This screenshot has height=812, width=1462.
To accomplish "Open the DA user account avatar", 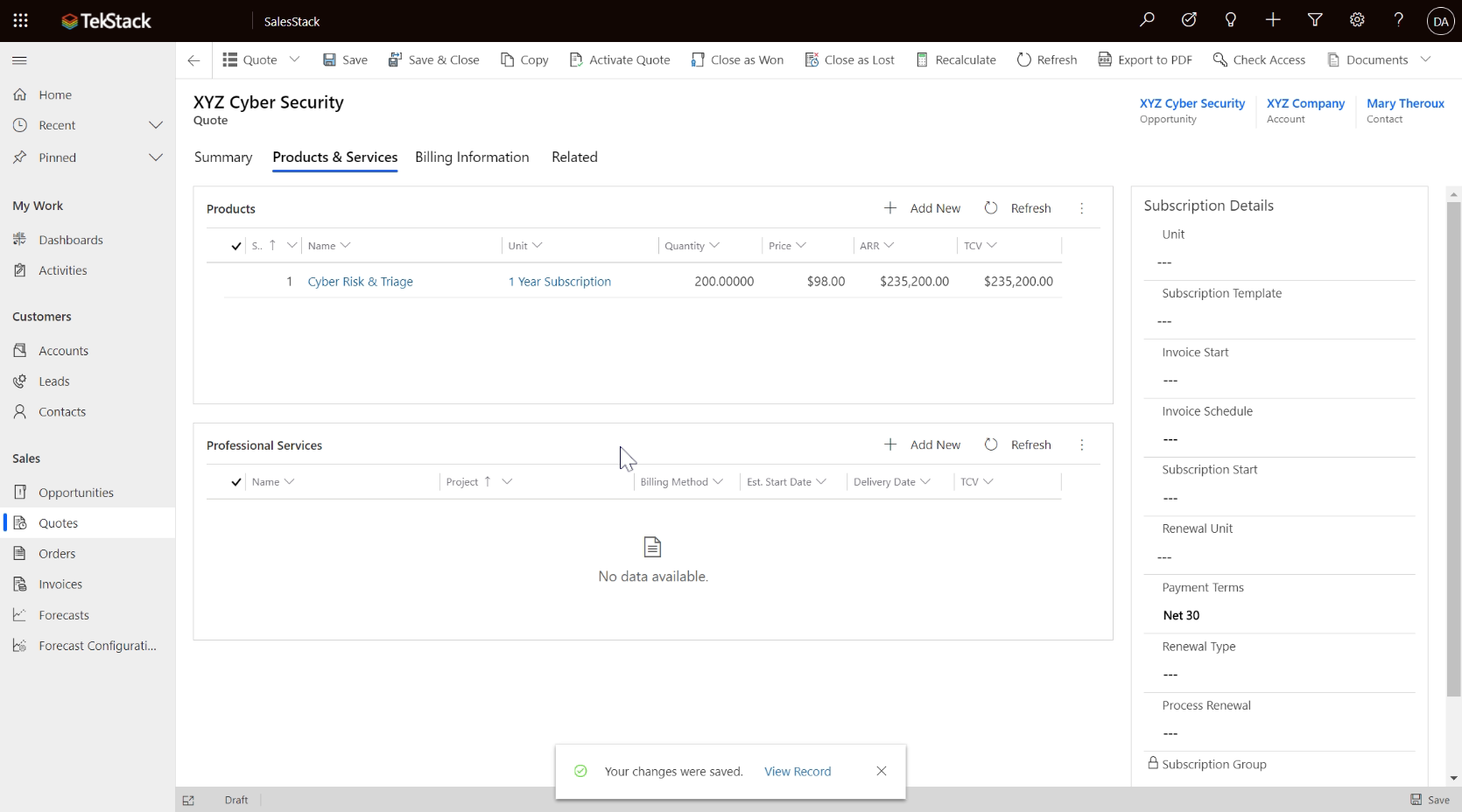I will (1440, 21).
